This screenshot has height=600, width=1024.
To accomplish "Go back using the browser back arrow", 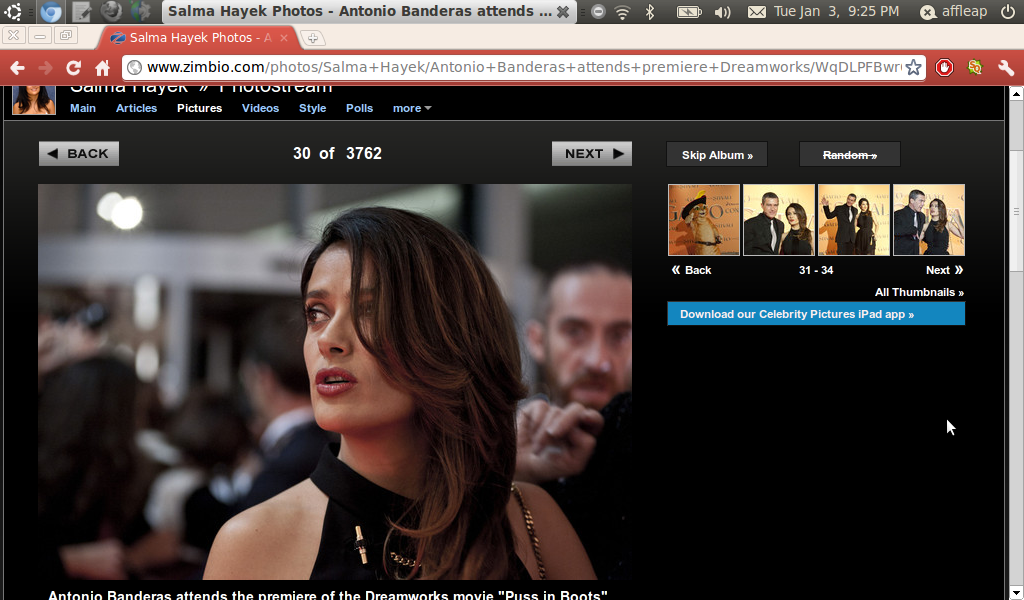I will coord(18,67).
